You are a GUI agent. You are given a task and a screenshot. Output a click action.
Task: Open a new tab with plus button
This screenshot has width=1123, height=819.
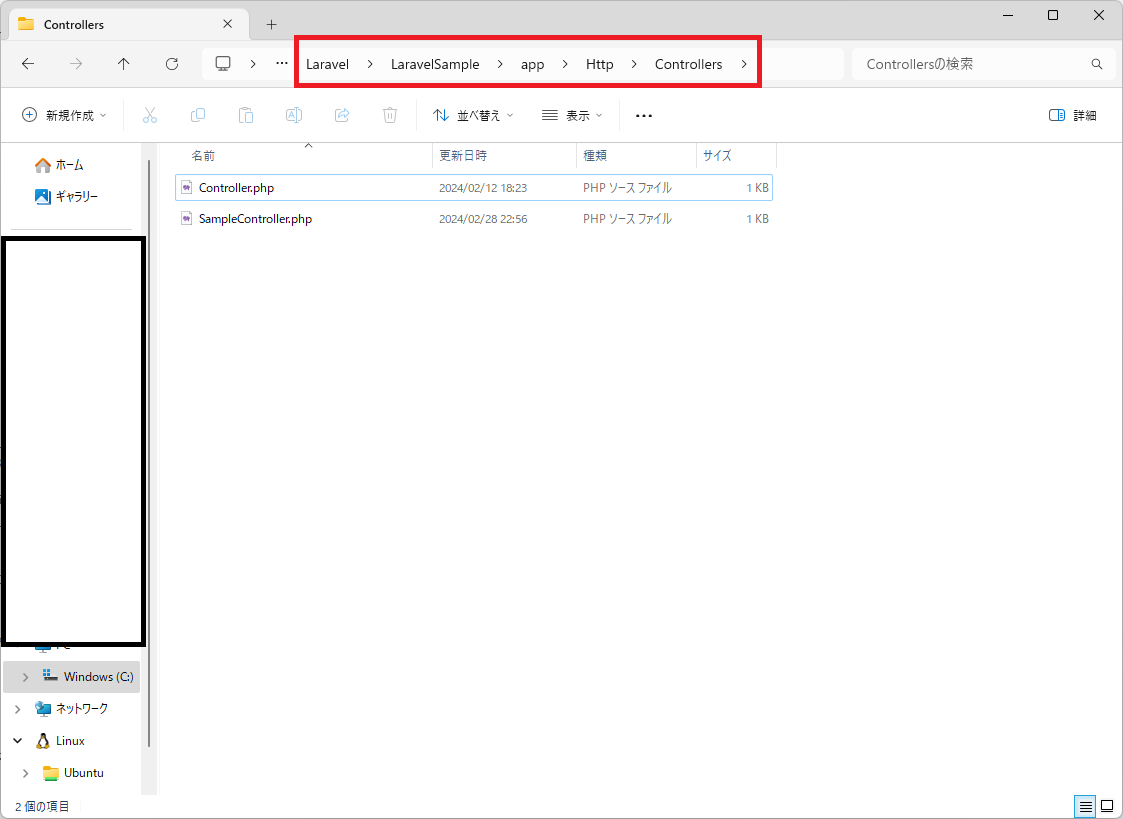[271, 24]
